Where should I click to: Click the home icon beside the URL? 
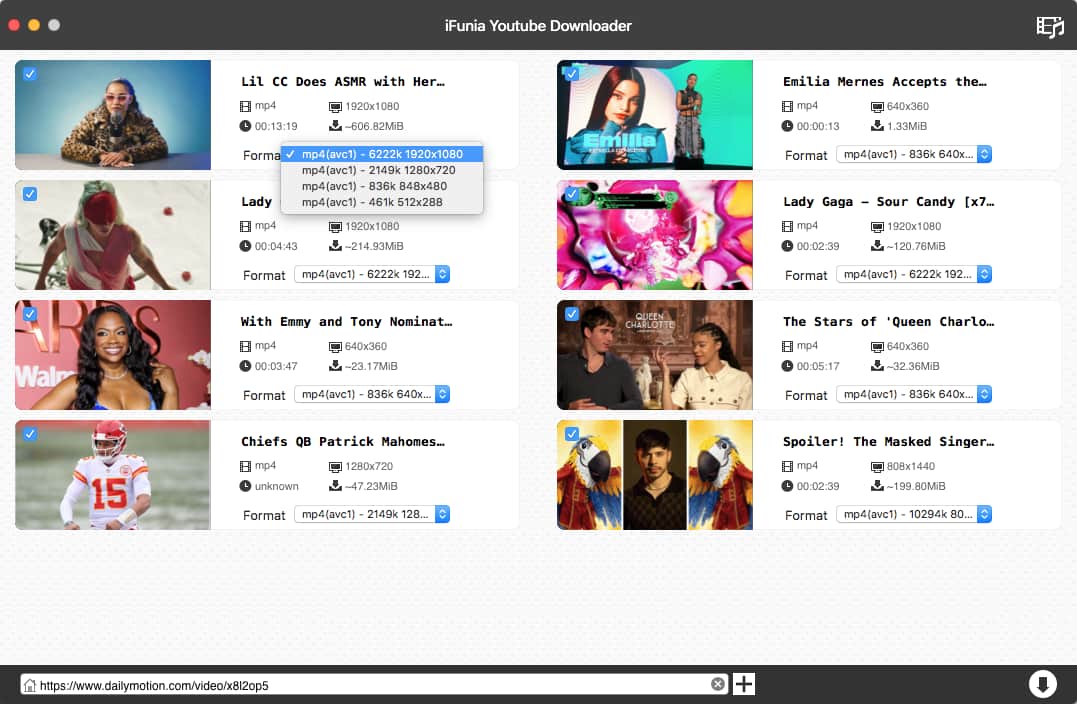[30, 685]
